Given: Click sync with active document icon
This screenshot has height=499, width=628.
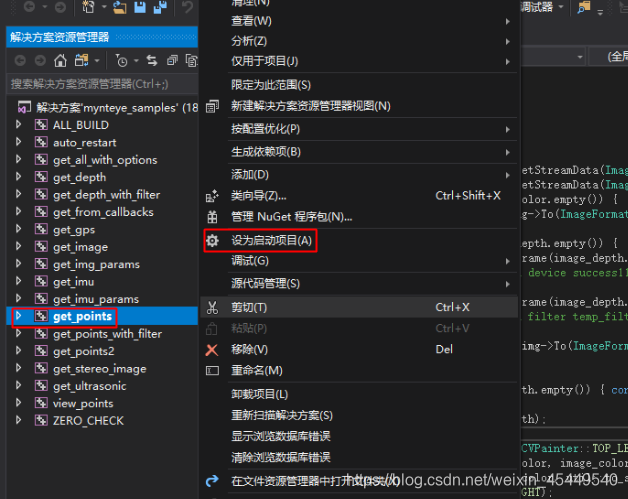Looking at the screenshot, I should point(152,61).
